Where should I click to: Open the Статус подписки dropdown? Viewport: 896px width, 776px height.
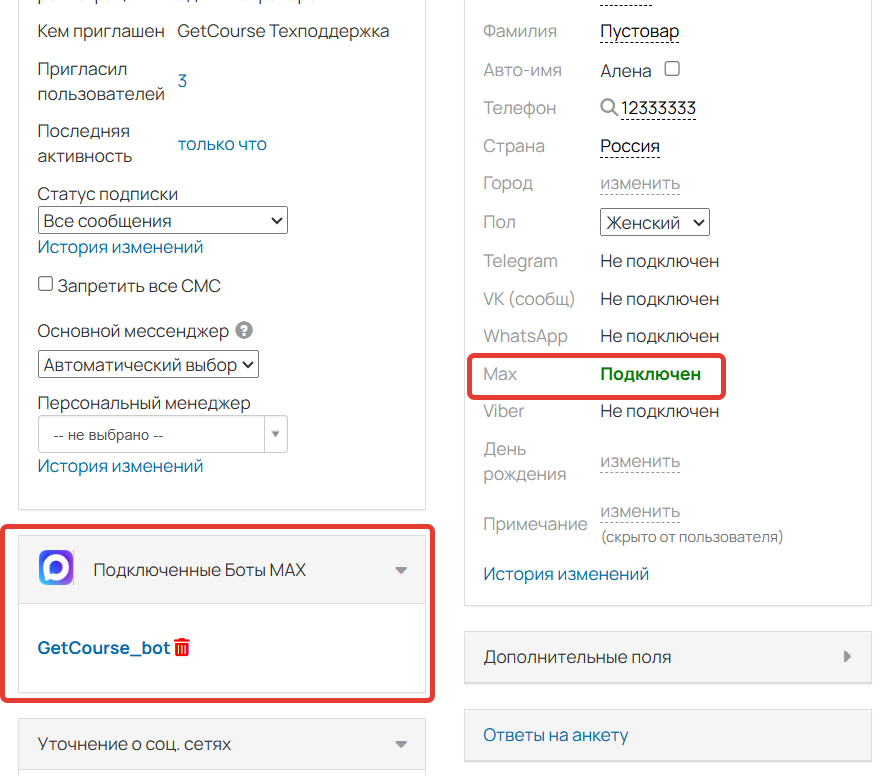pos(162,220)
